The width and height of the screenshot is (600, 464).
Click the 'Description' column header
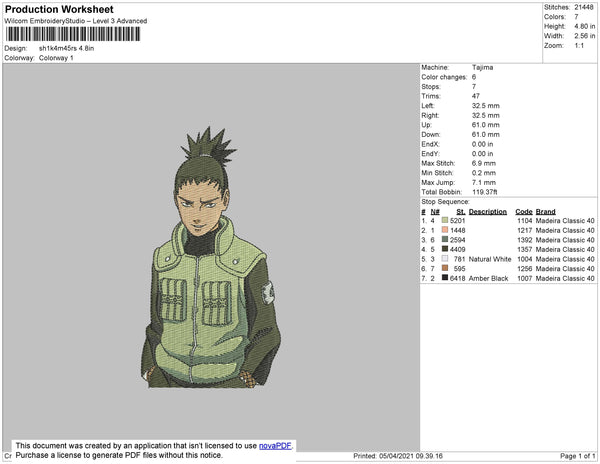(x=488, y=212)
